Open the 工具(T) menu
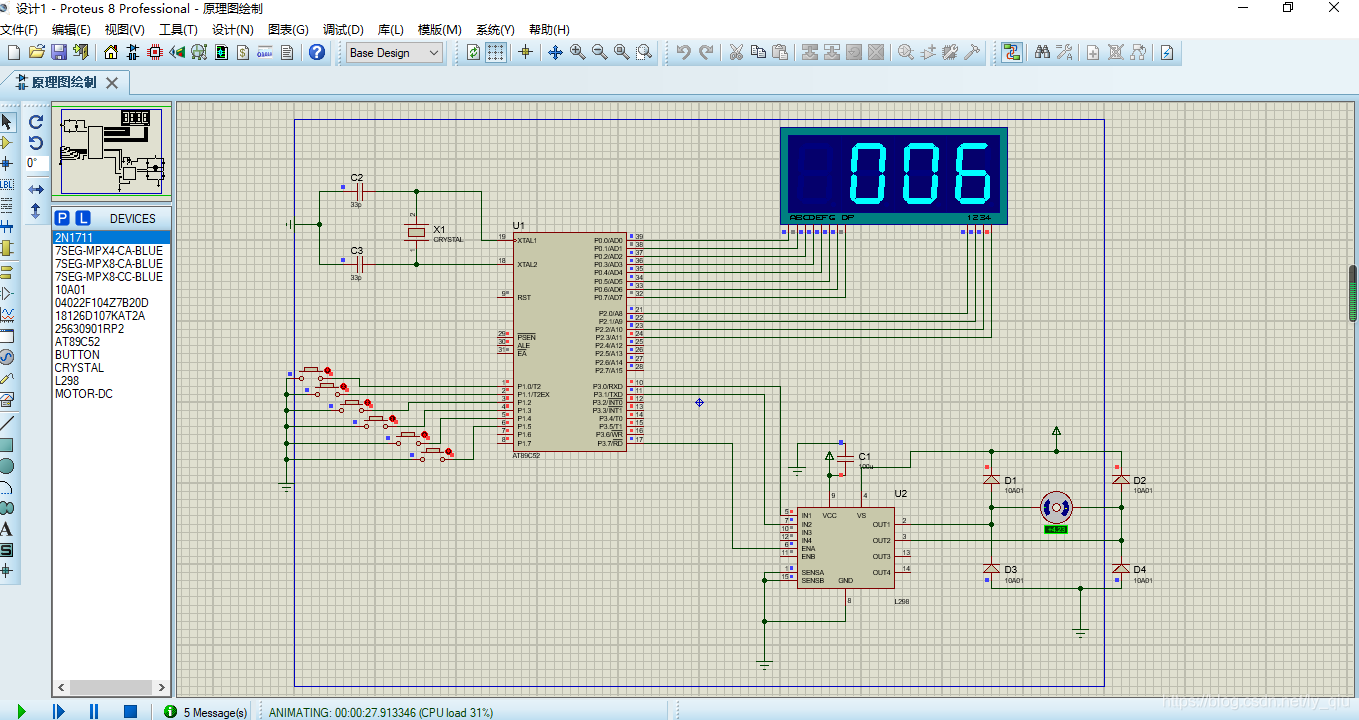 click(178, 29)
